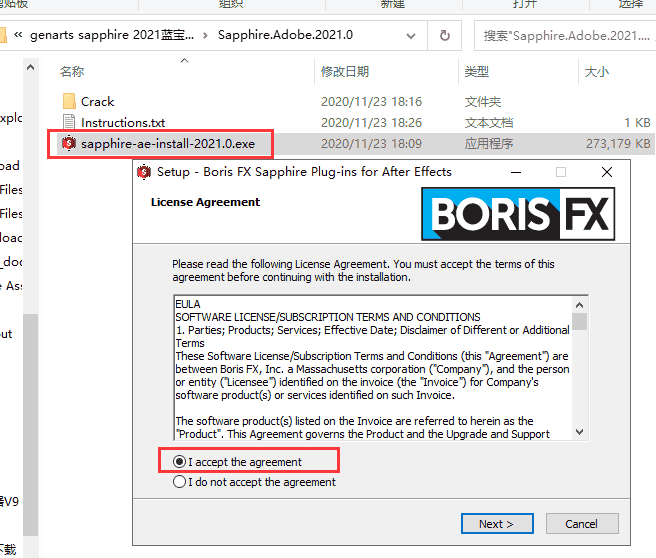Click the Next button
Image resolution: width=656 pixels, height=558 pixels.
click(497, 524)
